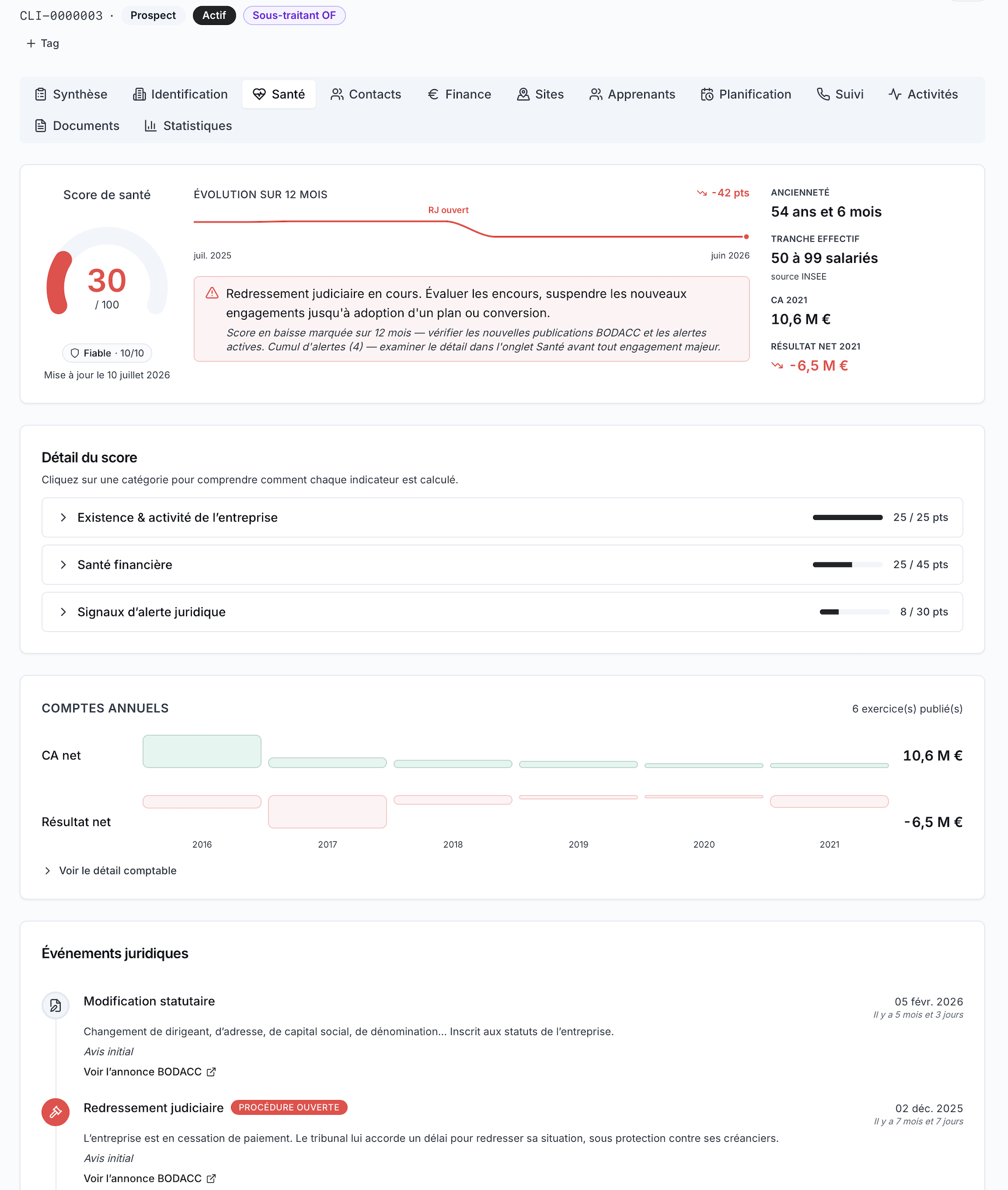This screenshot has width=1008, height=1190.
Task: Click the Suivi phone icon
Action: coord(823,94)
